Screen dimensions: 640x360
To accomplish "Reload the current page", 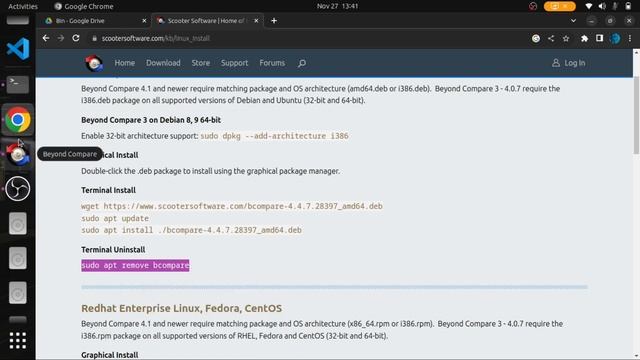I will 76,38.
